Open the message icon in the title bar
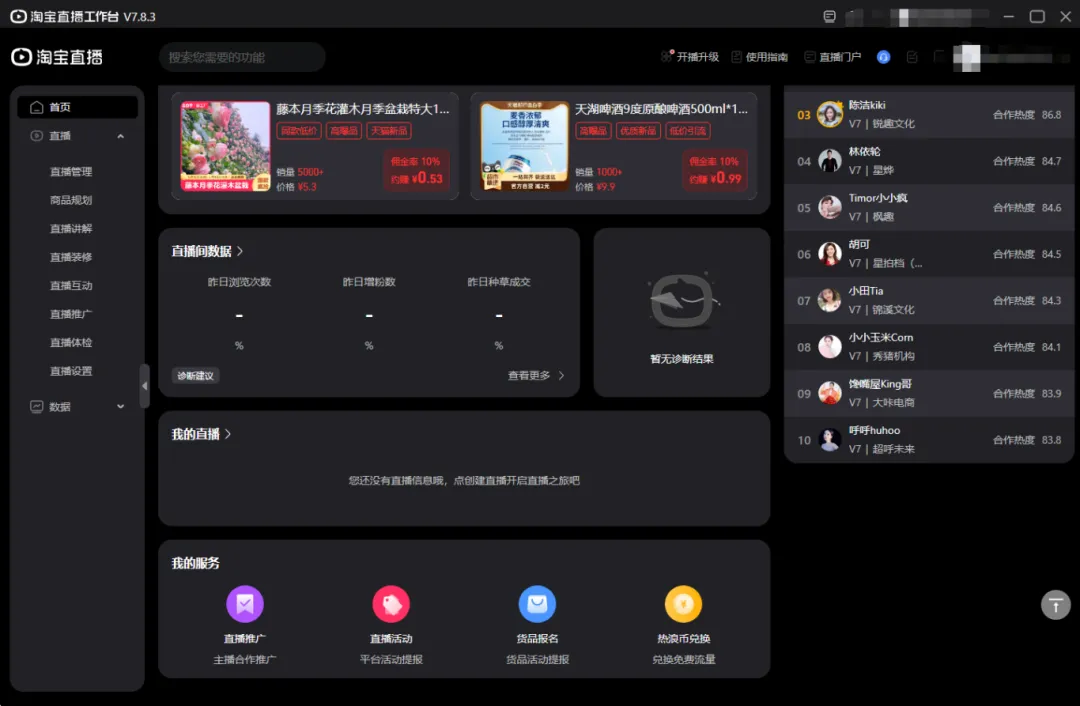The image size is (1080, 706). click(829, 17)
